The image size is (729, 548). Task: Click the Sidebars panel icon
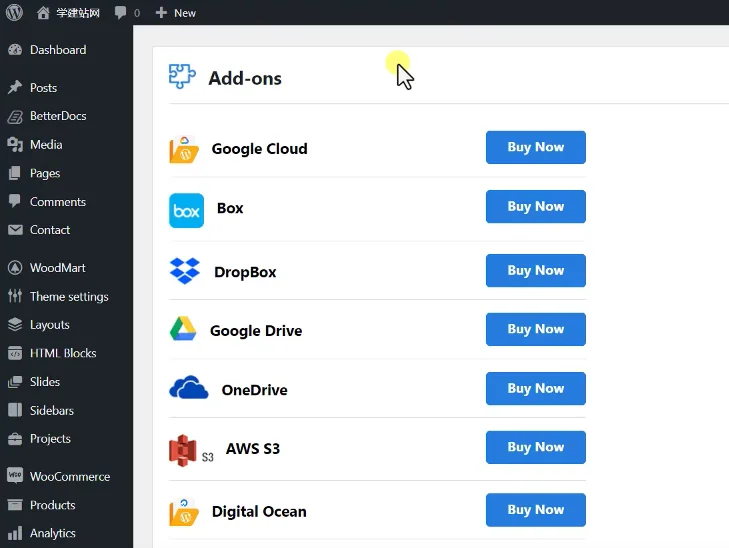tap(15, 410)
